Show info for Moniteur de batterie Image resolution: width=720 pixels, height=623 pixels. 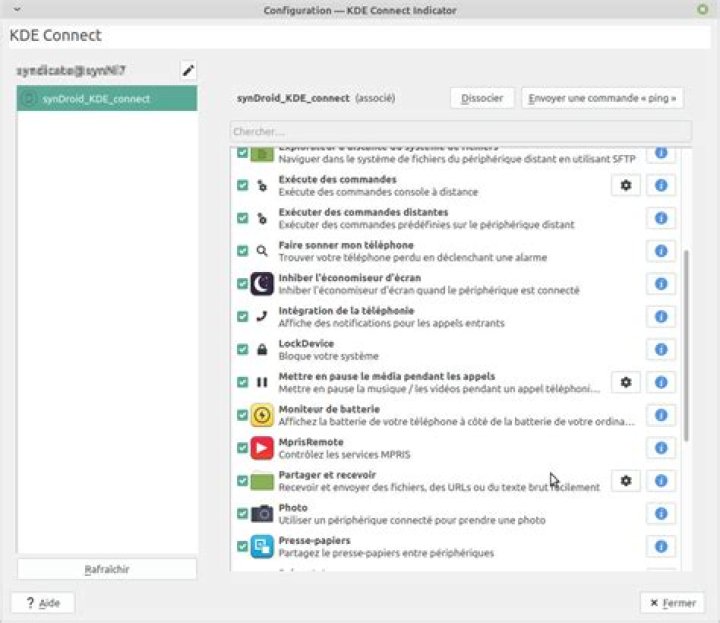click(x=661, y=415)
